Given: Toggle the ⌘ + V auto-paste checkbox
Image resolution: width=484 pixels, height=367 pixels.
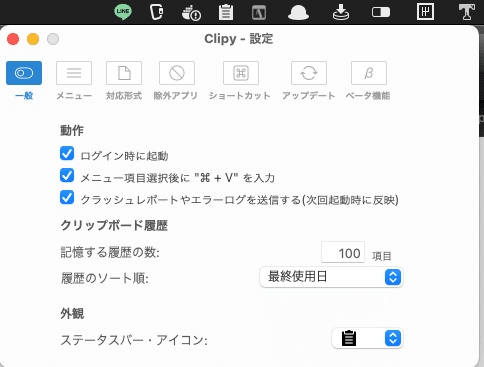Looking at the screenshot, I should pyautogui.click(x=67, y=176).
